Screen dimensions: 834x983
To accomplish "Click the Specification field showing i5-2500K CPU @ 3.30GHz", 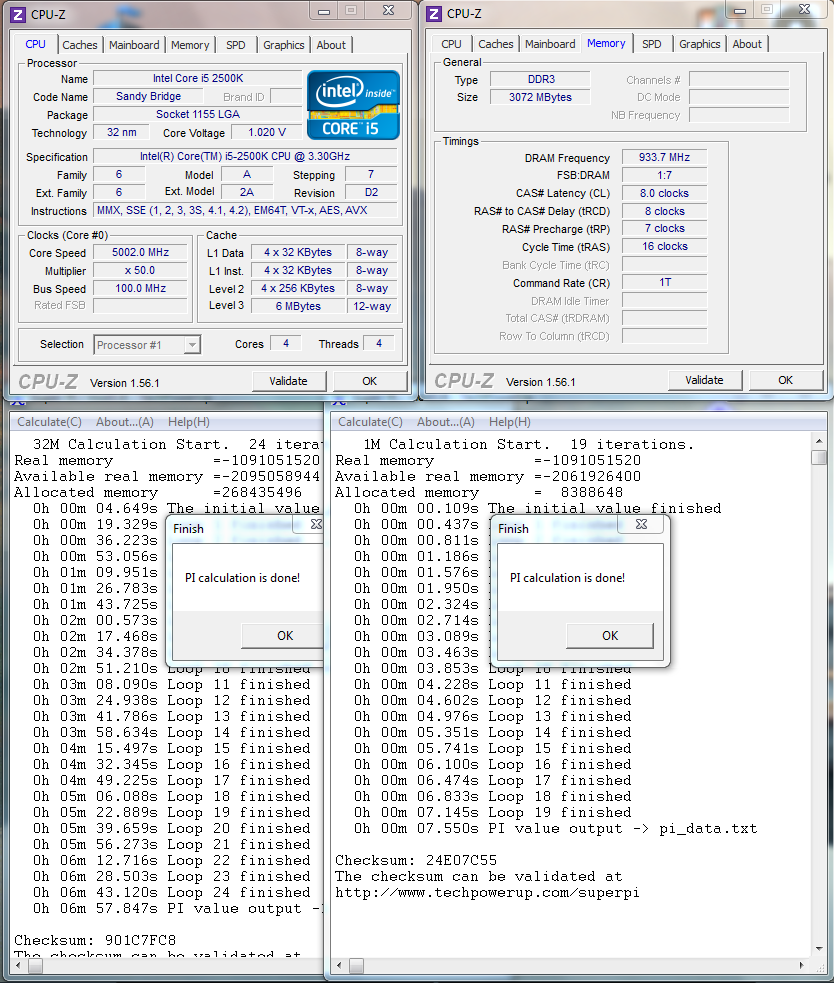I will coord(245,156).
